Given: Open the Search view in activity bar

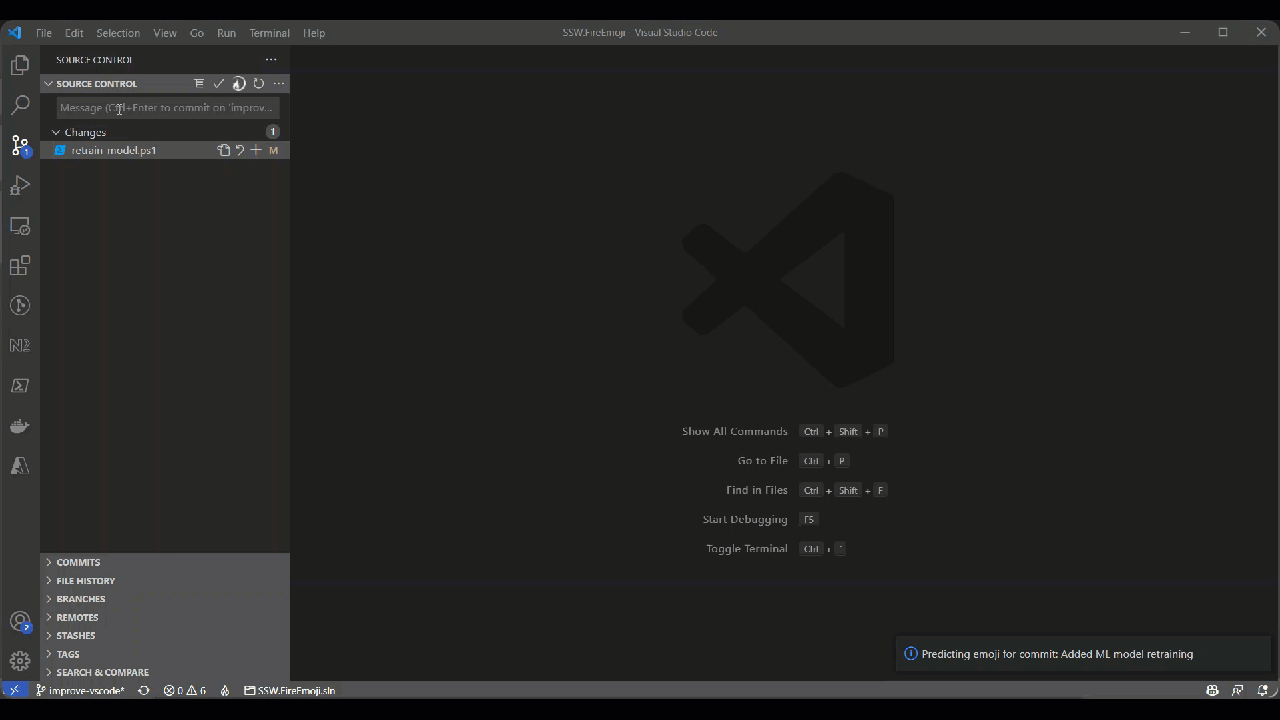Looking at the screenshot, I should pos(20,105).
